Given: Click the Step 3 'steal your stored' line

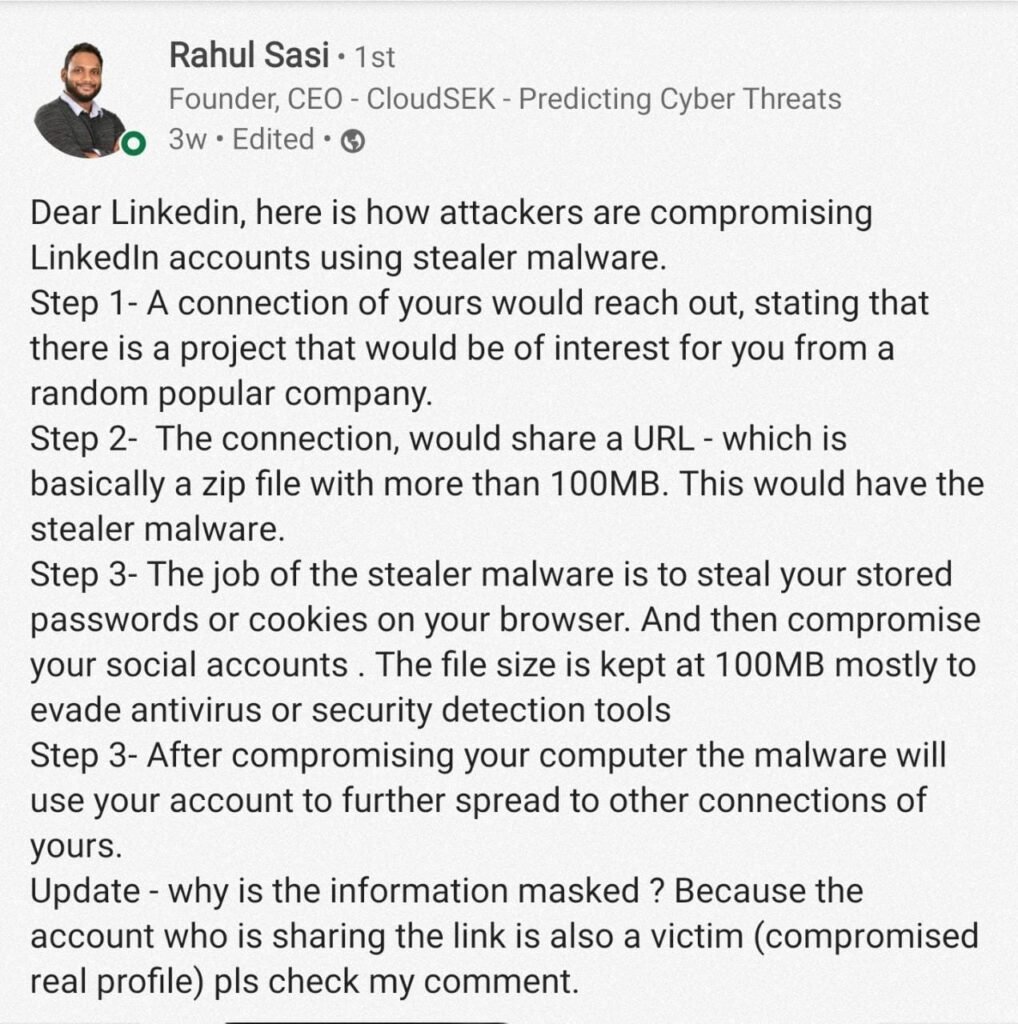Looking at the screenshot, I should 491,575.
